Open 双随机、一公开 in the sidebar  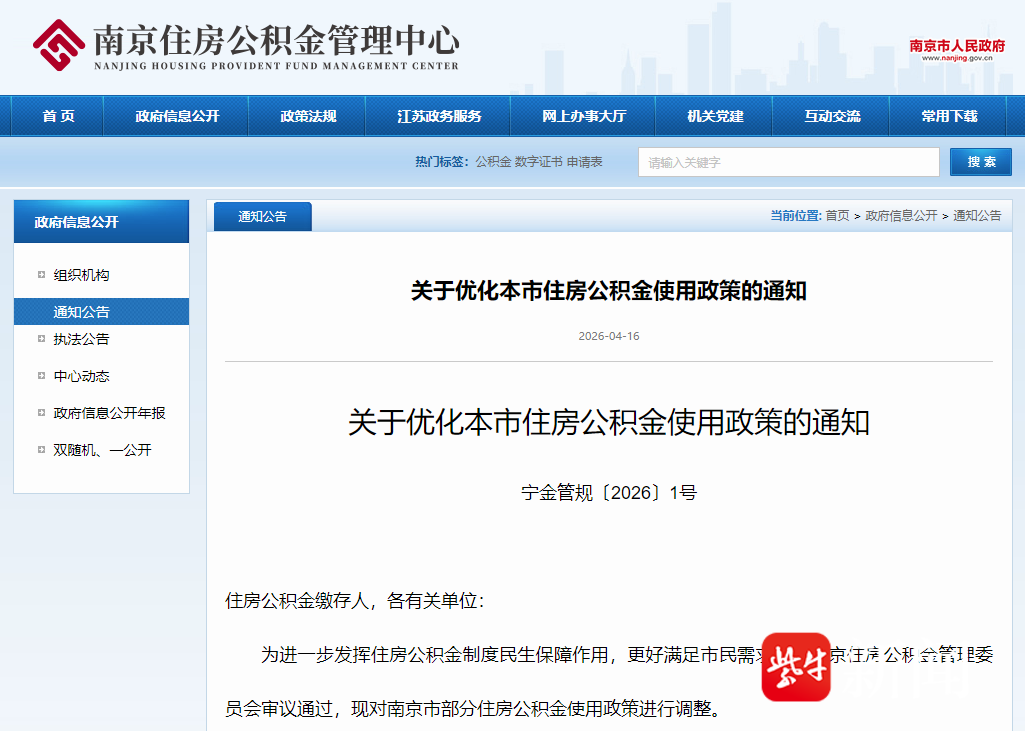click(102, 450)
